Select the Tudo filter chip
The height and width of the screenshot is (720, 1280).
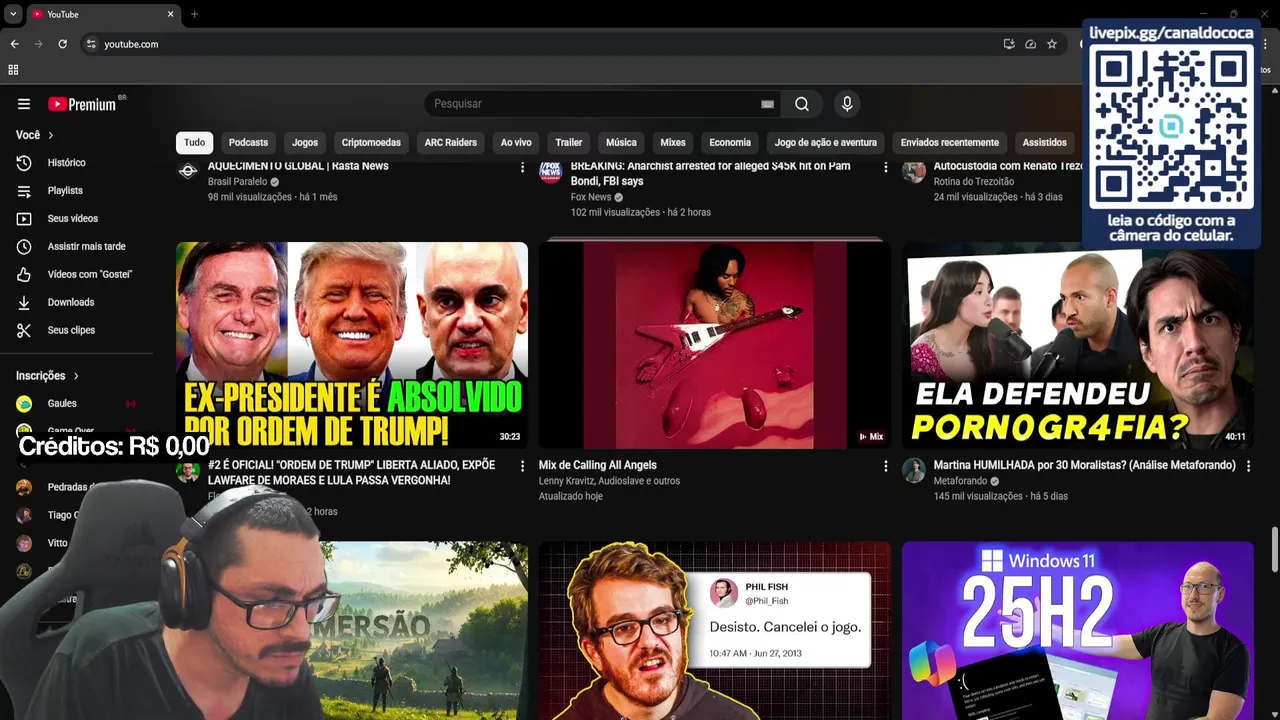tap(195, 143)
